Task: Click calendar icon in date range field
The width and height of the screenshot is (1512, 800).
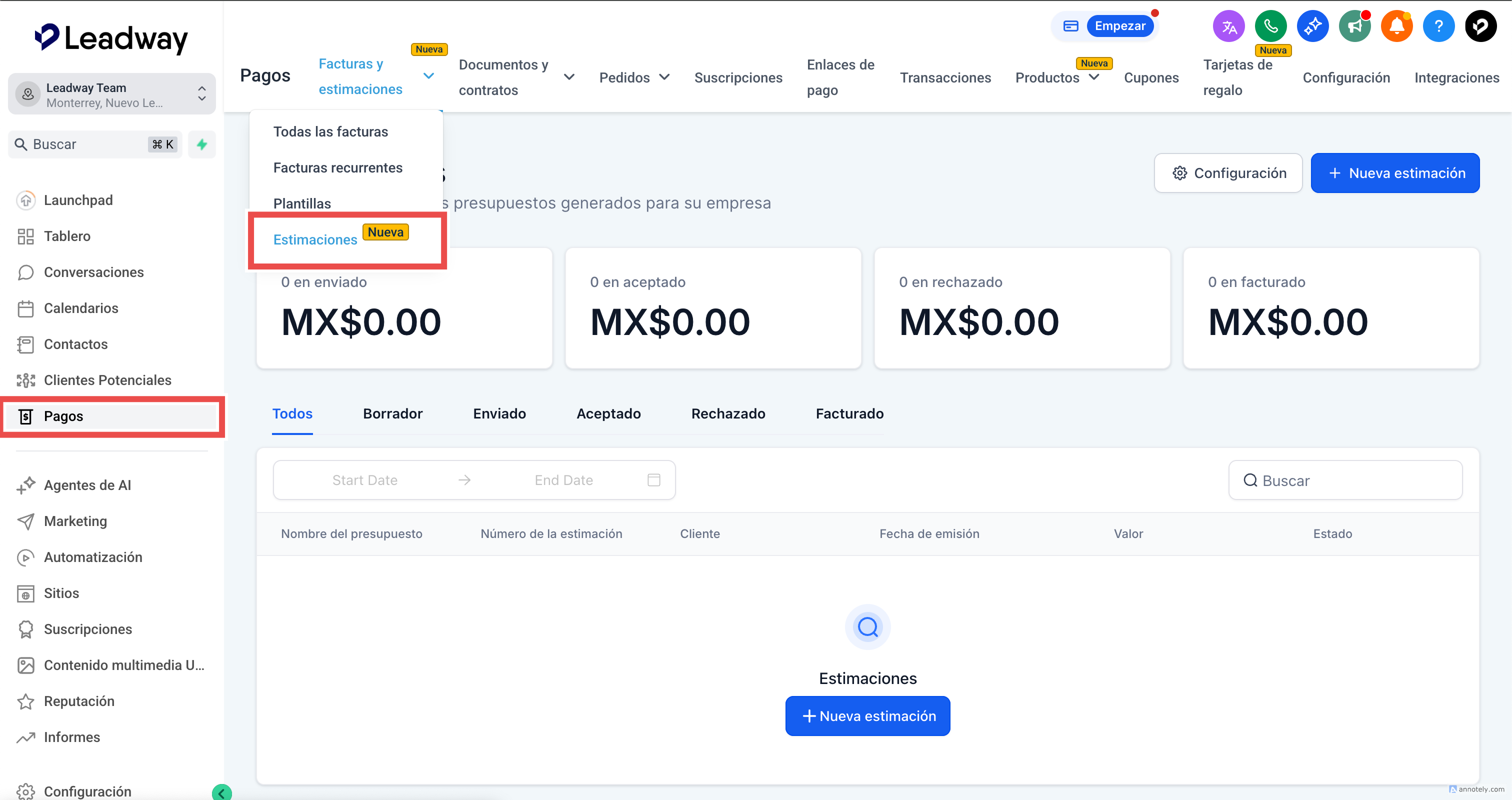Action: (x=653, y=480)
